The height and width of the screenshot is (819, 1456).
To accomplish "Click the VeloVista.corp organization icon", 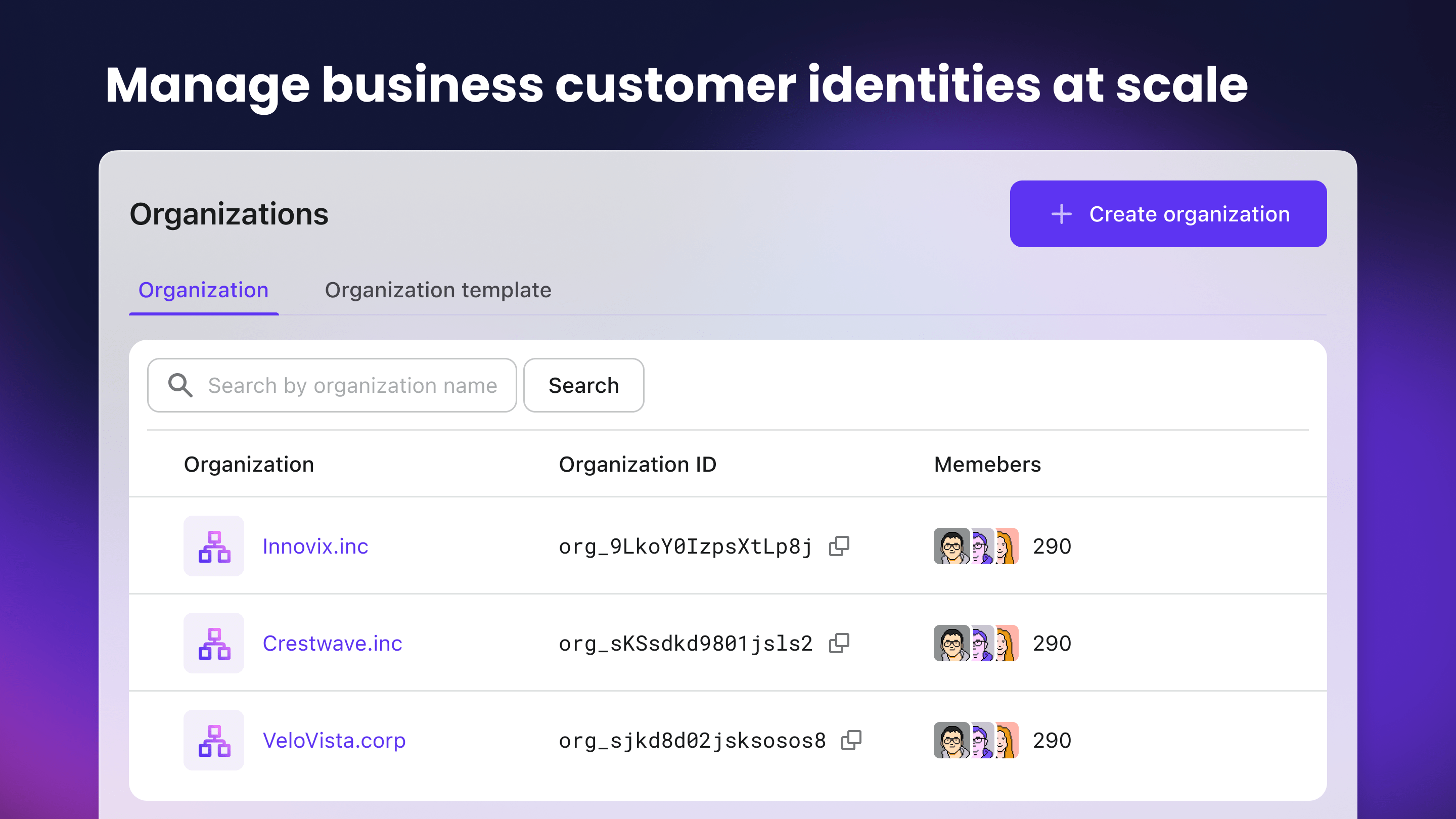I will coord(214,740).
